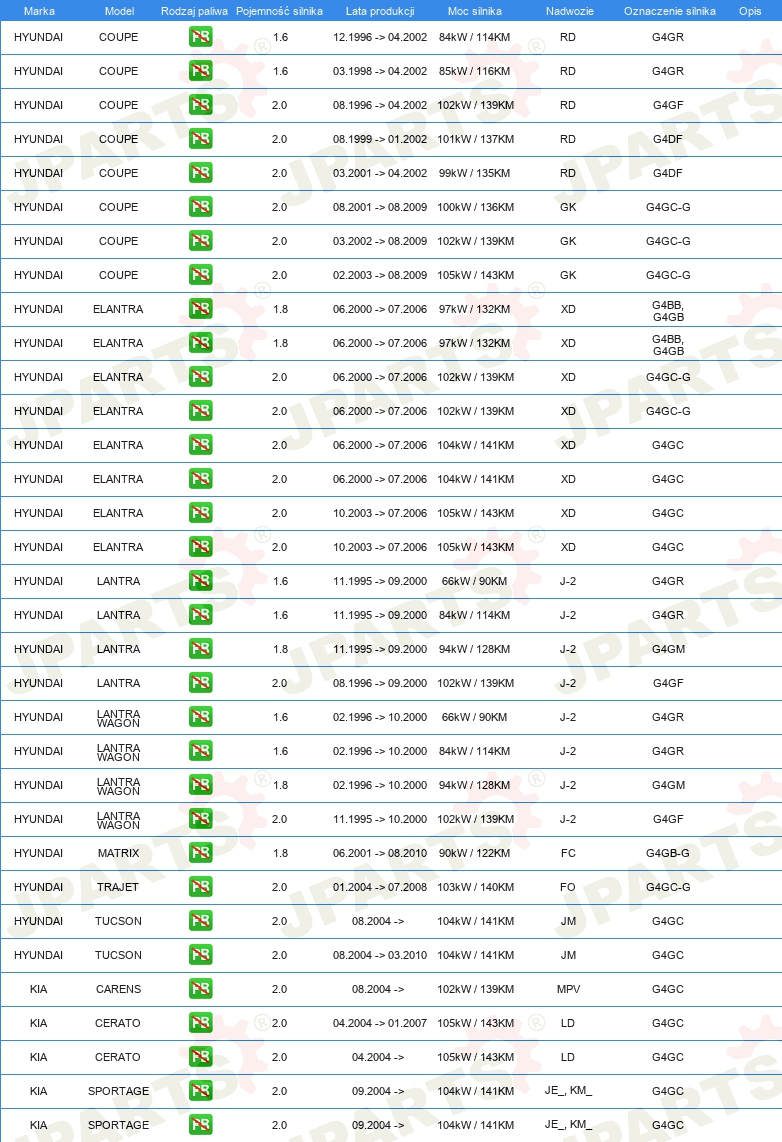The width and height of the screenshot is (782, 1142).
Task: Click the FO body code cell
Action: tap(568, 887)
